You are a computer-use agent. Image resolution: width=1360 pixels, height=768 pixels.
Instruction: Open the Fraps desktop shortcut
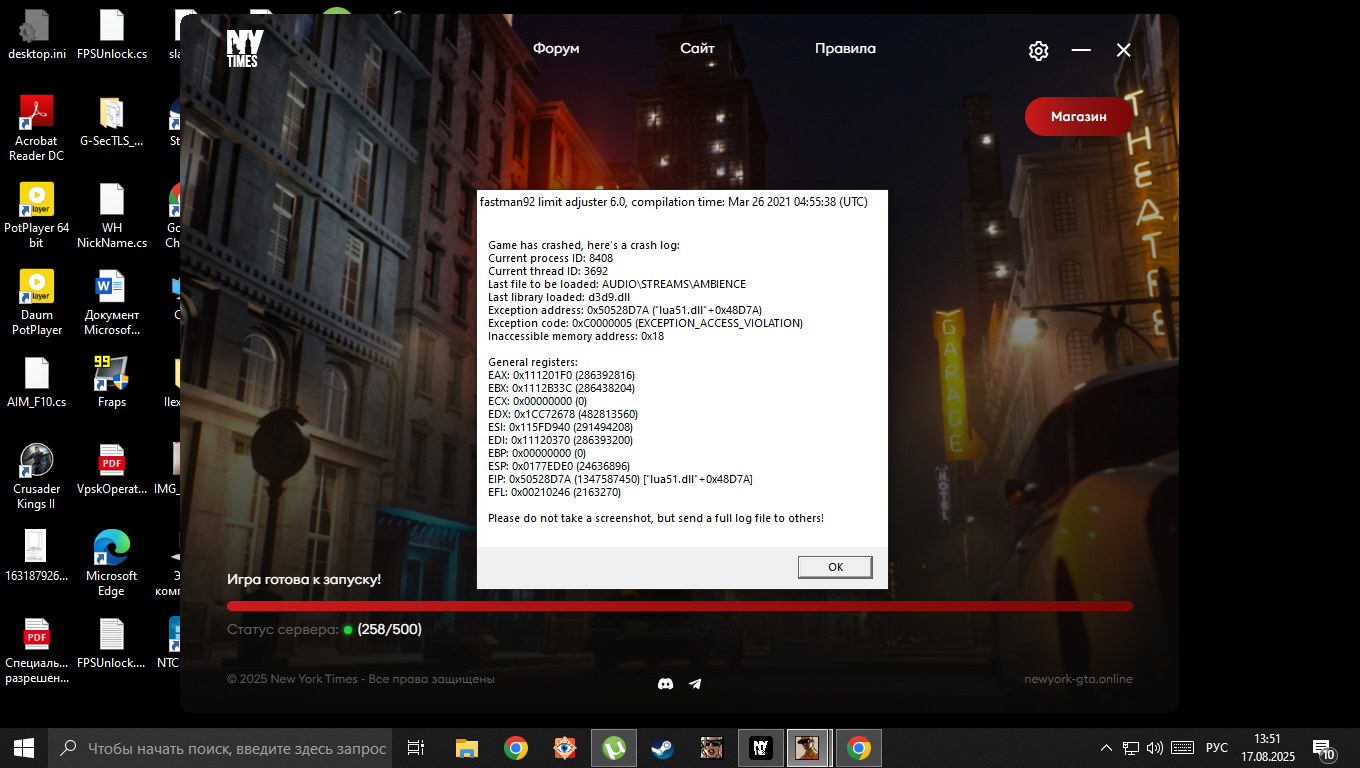(x=111, y=381)
